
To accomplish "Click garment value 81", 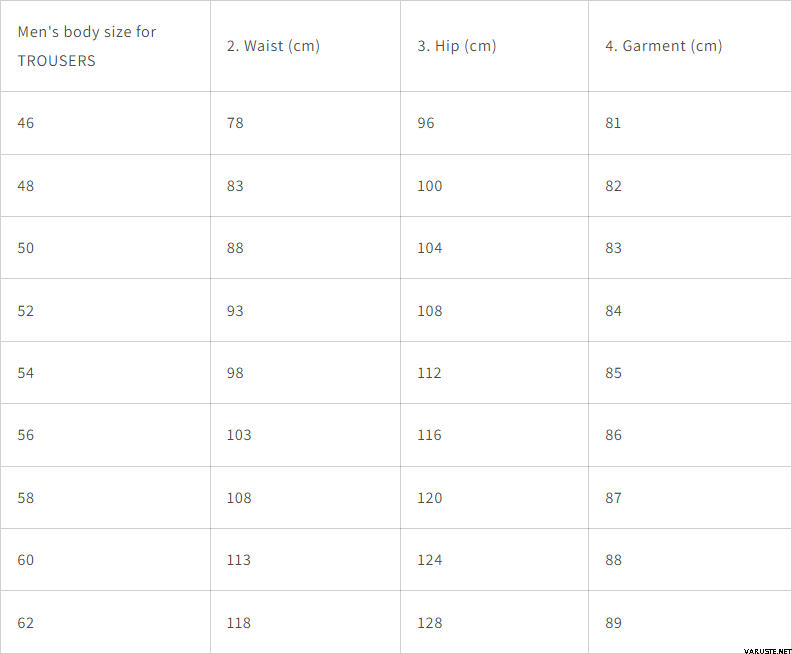I will [613, 123].
